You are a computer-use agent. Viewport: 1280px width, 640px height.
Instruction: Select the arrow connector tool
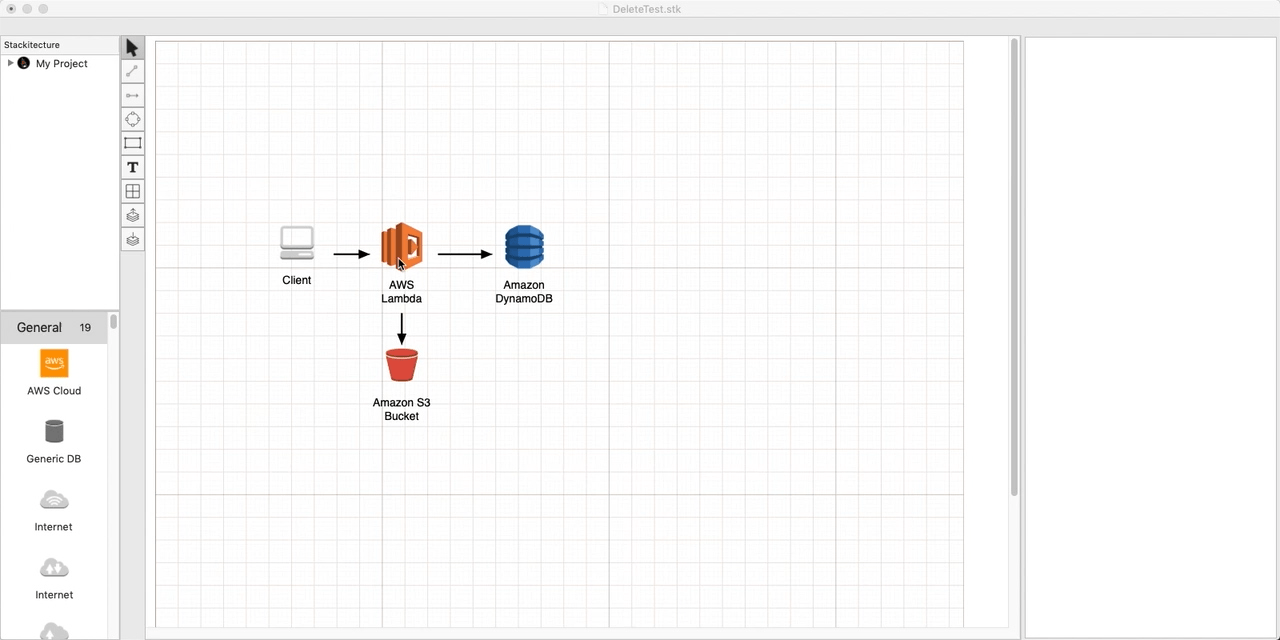tap(132, 95)
